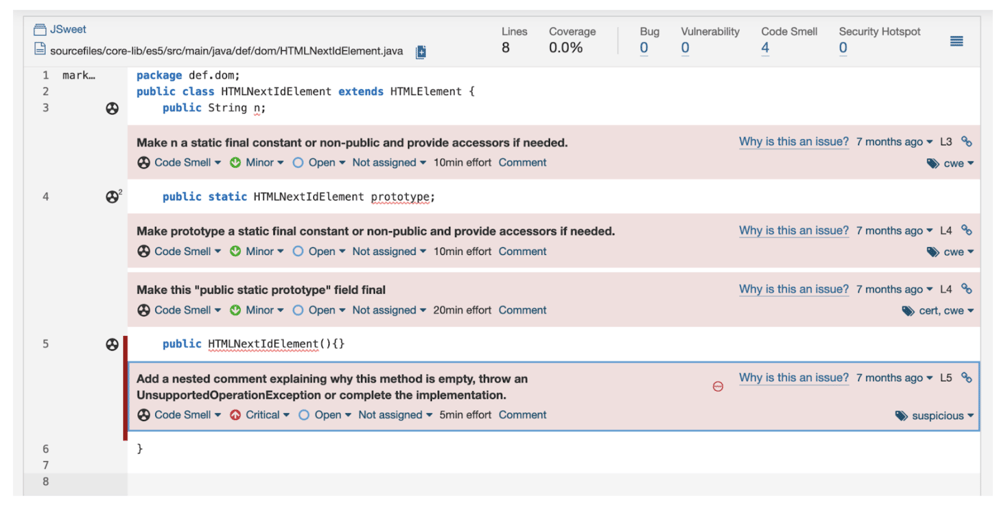
Task: Click Why is this an issue for L5
Action: click(793, 378)
